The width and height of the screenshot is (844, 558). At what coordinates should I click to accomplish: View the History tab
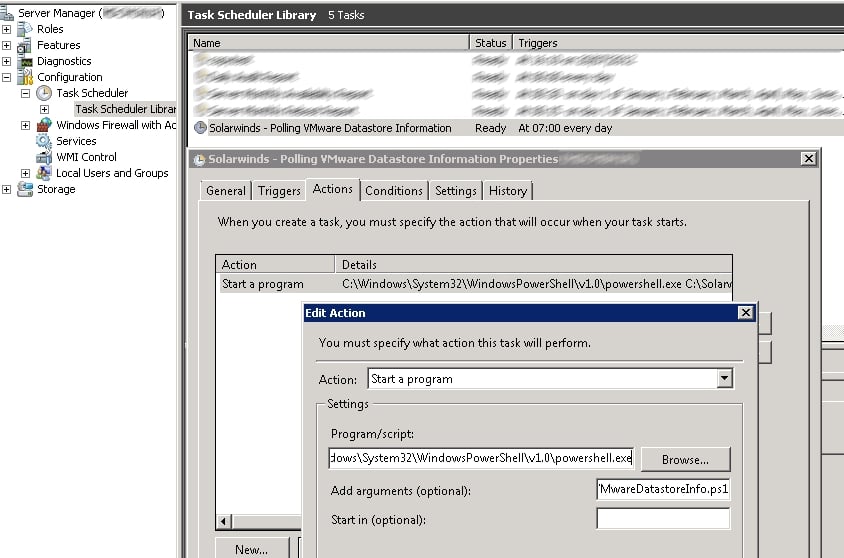pyautogui.click(x=508, y=191)
